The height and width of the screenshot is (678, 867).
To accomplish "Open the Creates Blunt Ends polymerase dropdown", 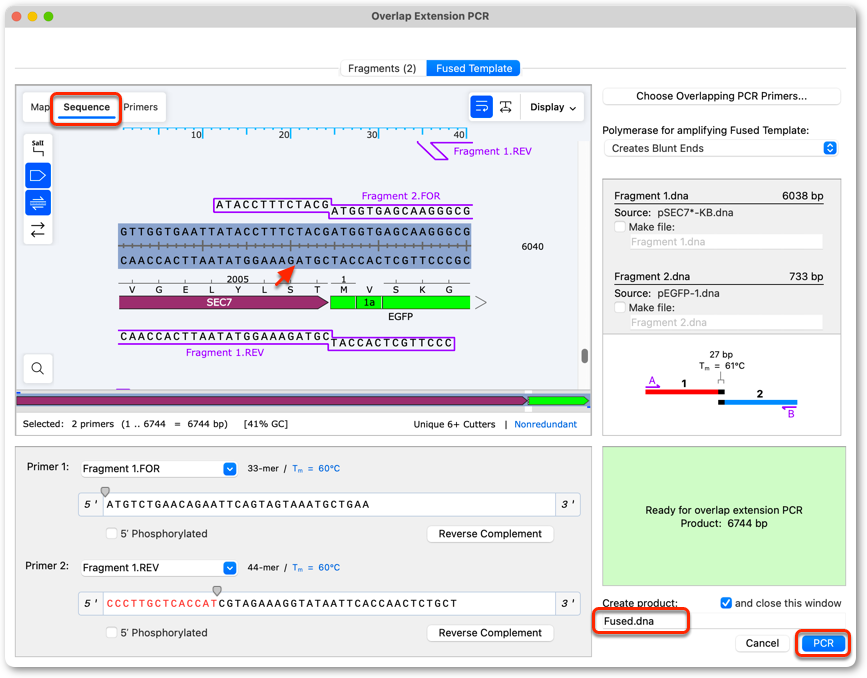I will click(x=720, y=148).
